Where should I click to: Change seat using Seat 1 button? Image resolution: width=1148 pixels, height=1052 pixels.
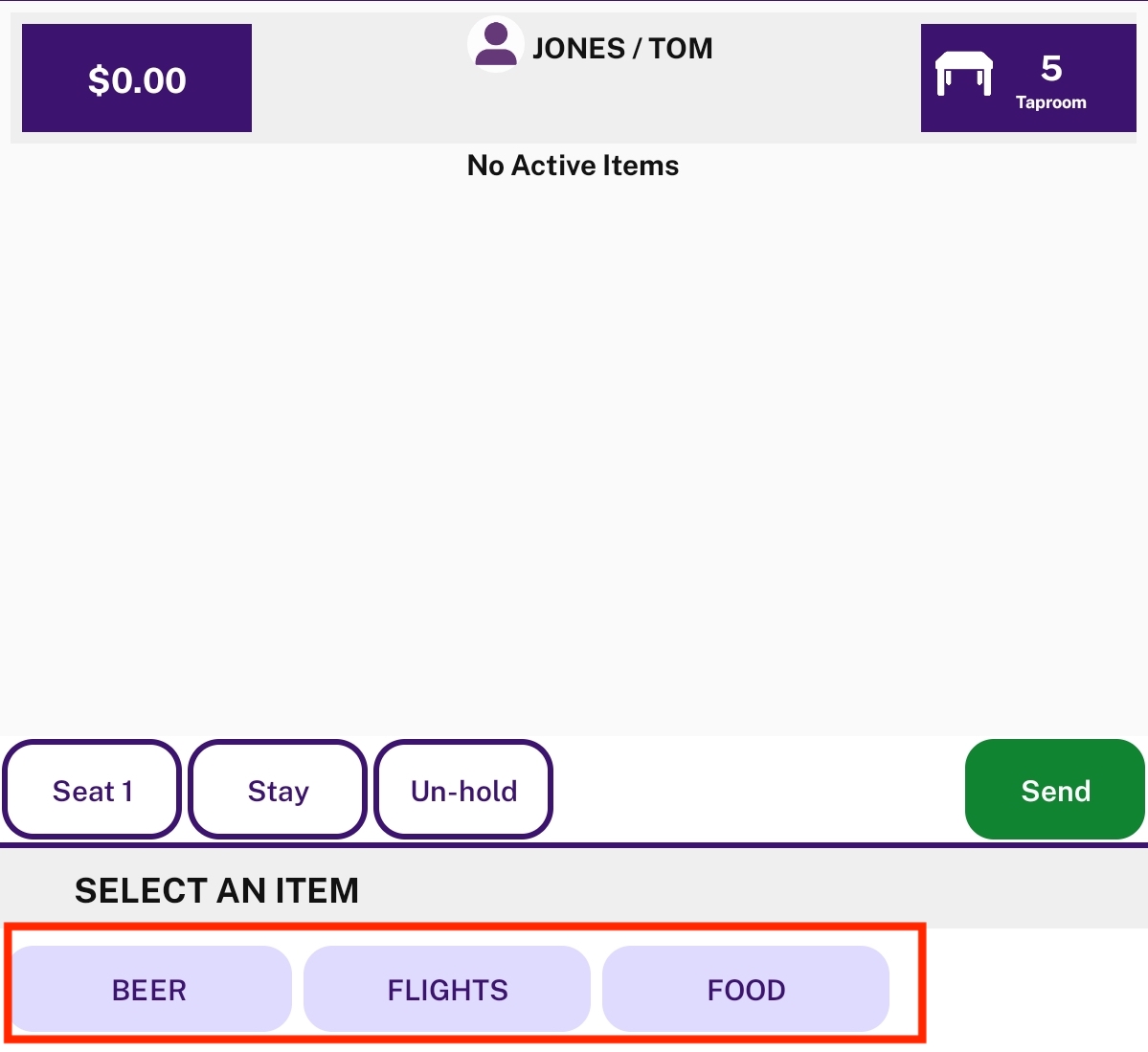point(92,790)
